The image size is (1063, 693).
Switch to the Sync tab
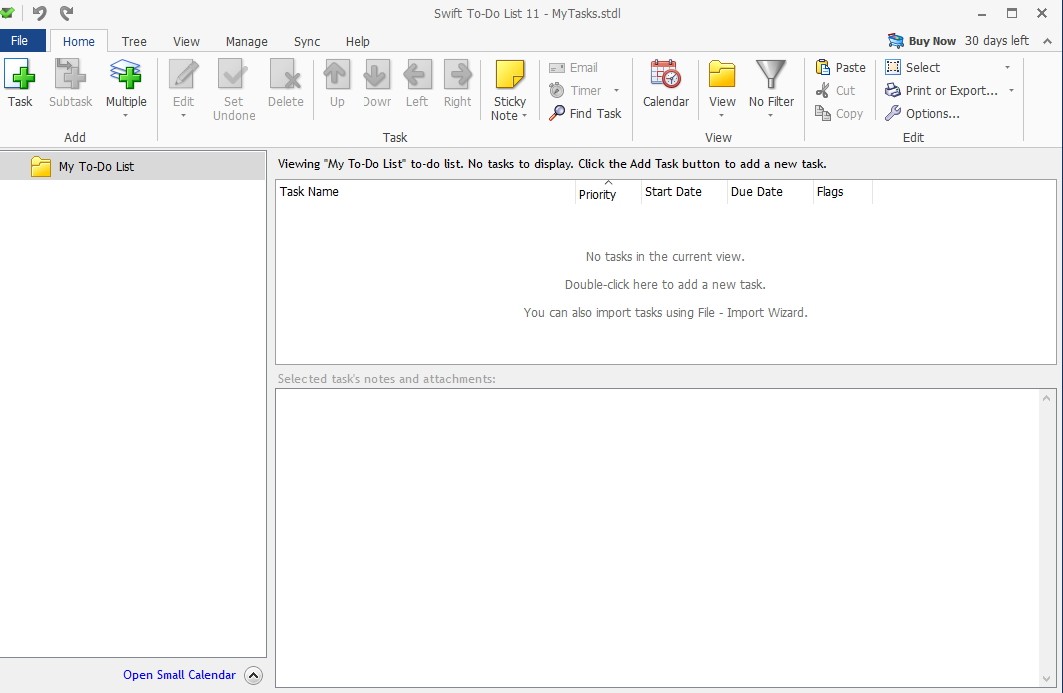(x=306, y=41)
